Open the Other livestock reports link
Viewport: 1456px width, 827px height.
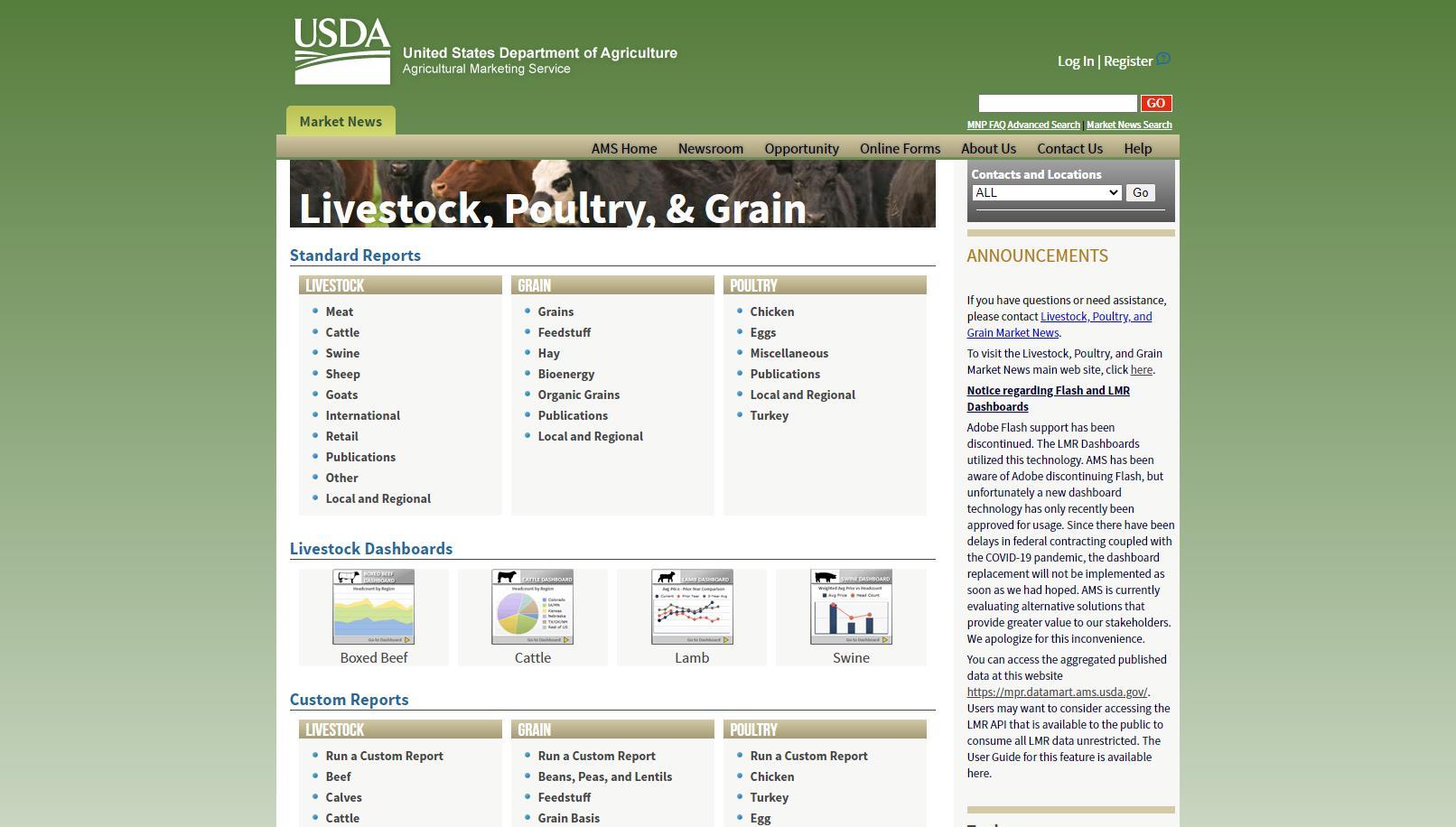tap(341, 478)
